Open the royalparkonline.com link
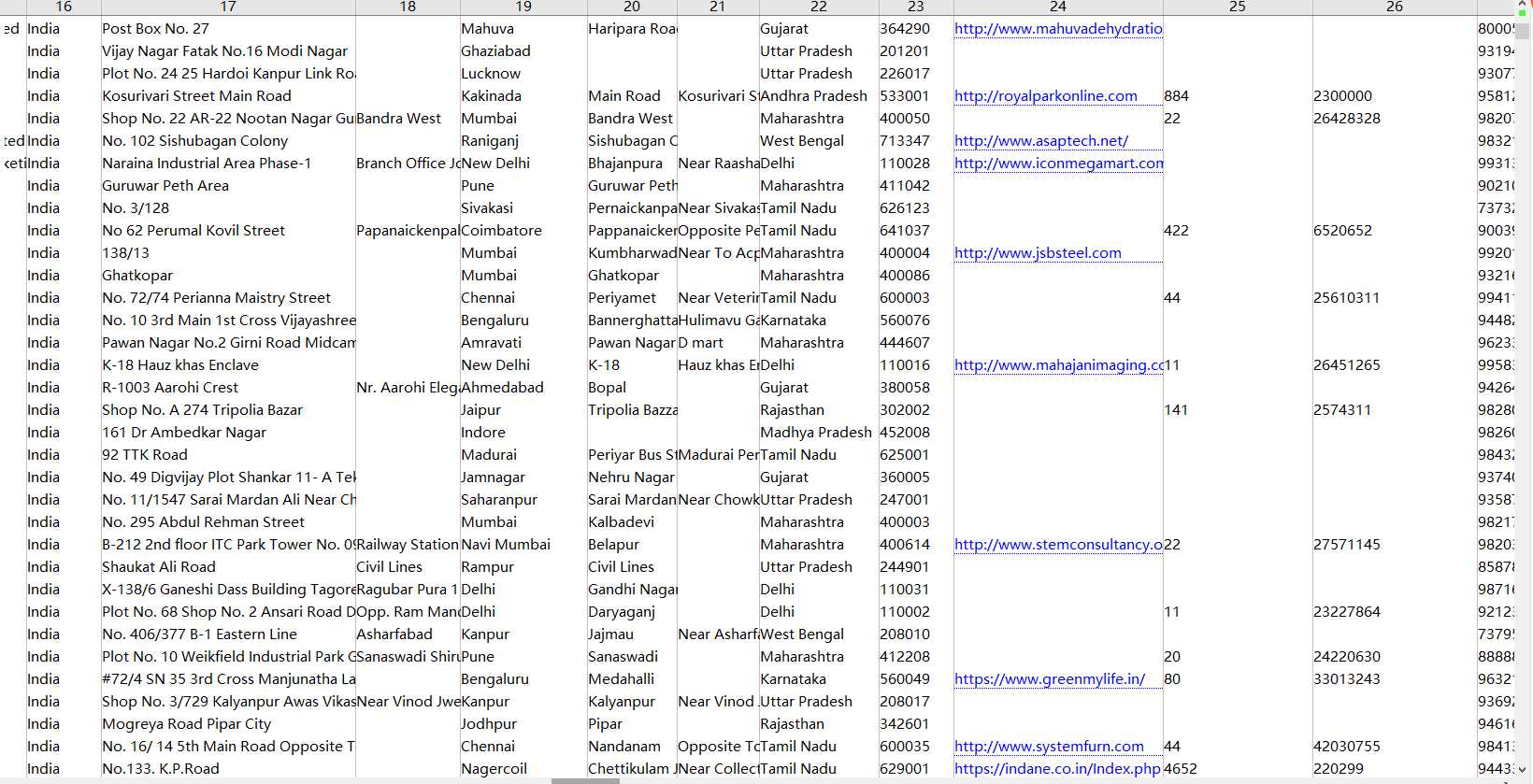This screenshot has height=784, width=1533. pos(1046,96)
